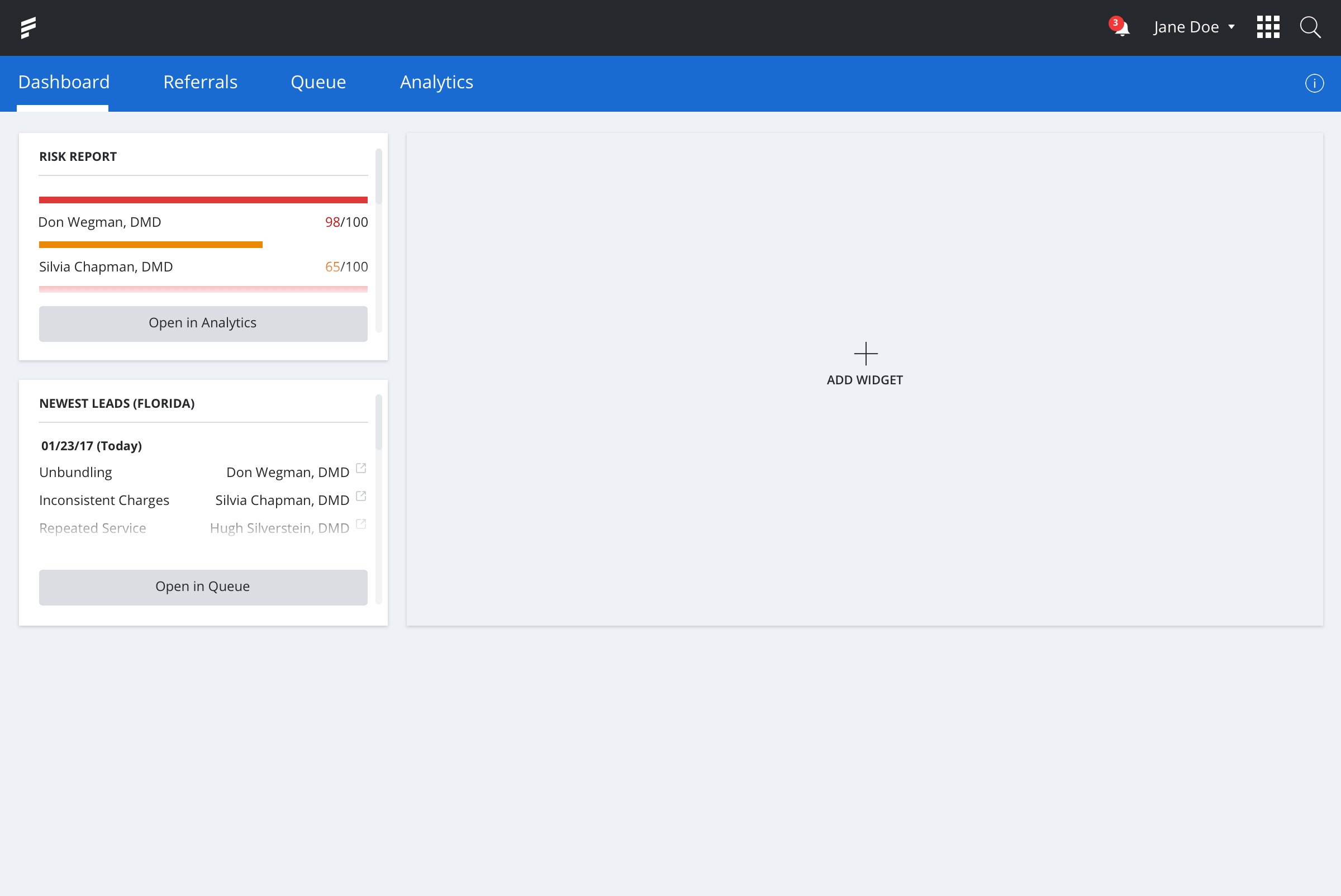Image resolution: width=1341 pixels, height=896 pixels.
Task: Click Don Wegman's red risk bar
Action: (203, 200)
